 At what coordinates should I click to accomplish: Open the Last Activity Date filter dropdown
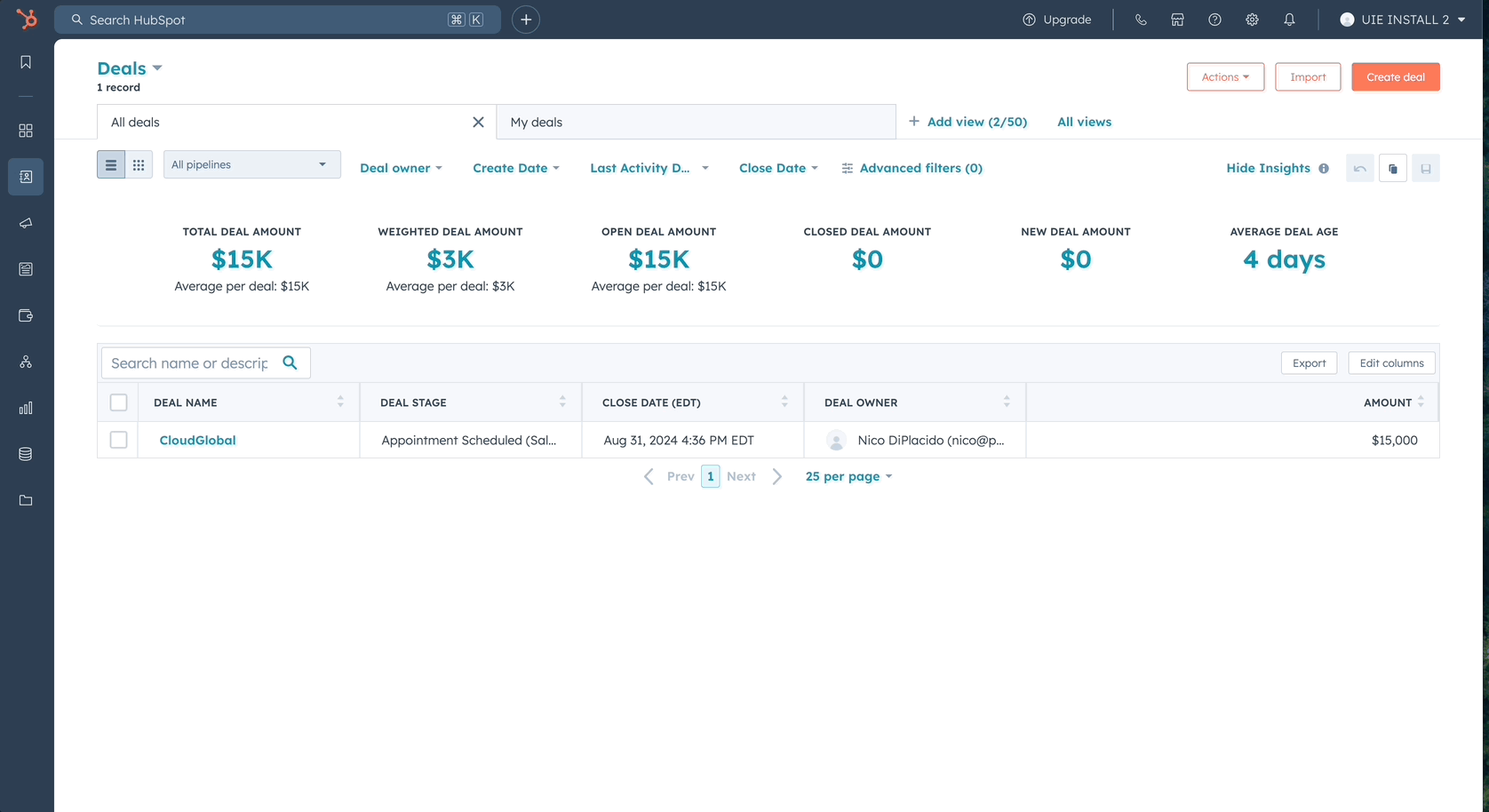[649, 168]
